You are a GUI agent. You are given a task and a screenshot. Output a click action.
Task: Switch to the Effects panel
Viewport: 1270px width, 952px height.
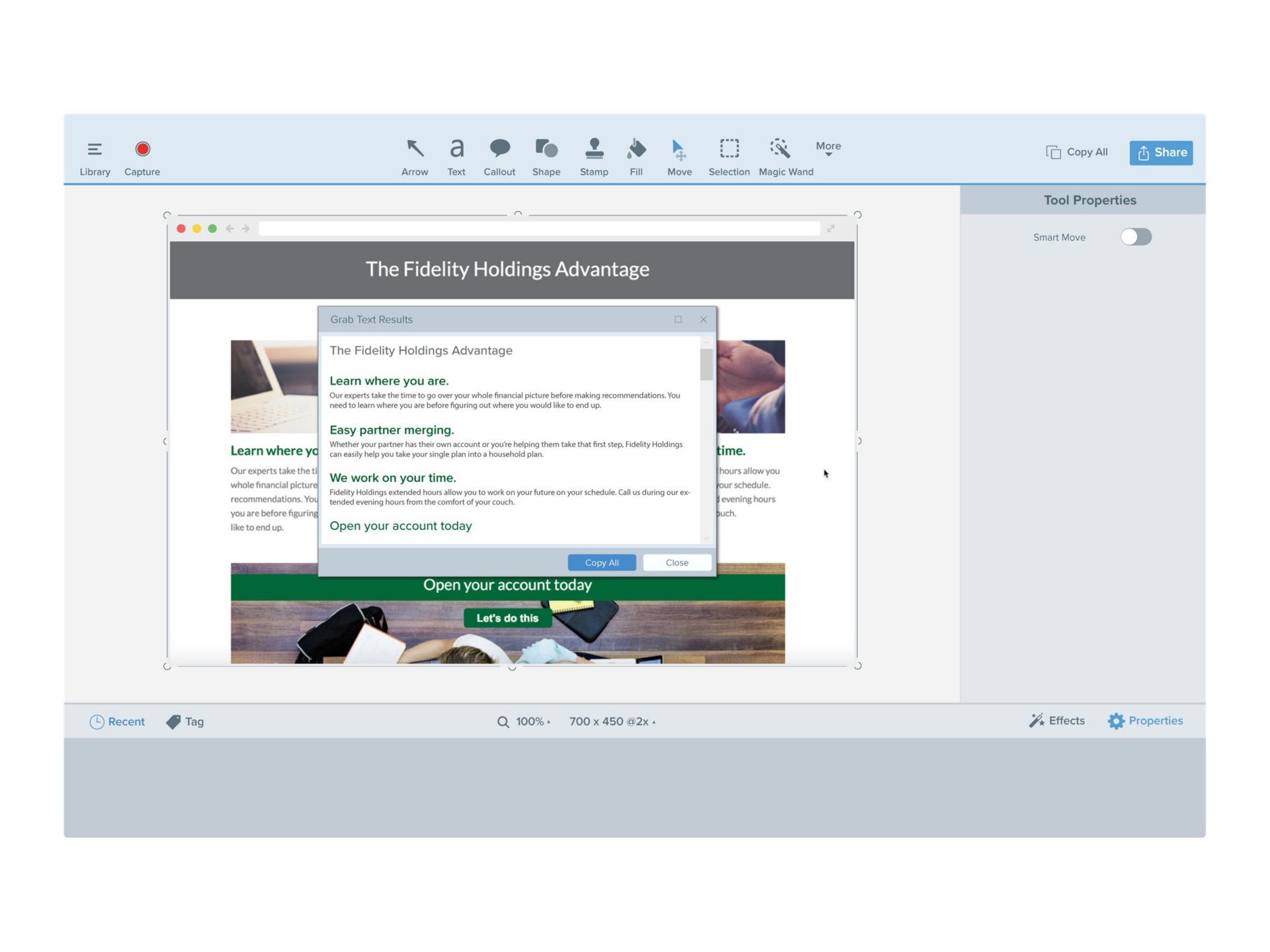coord(1056,721)
